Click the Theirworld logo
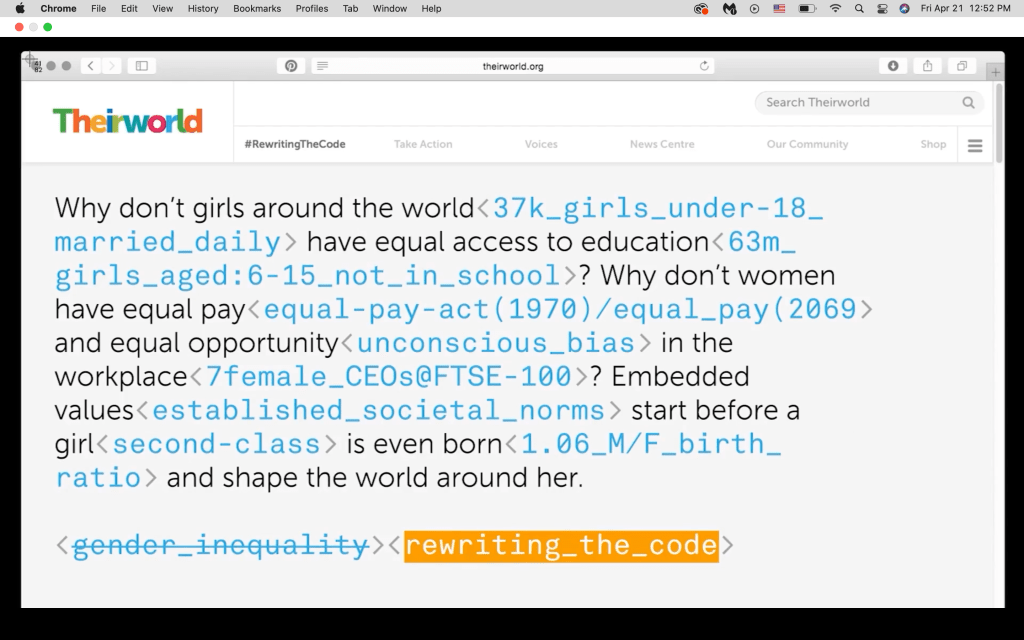This screenshot has height=640, width=1024. coord(127,121)
